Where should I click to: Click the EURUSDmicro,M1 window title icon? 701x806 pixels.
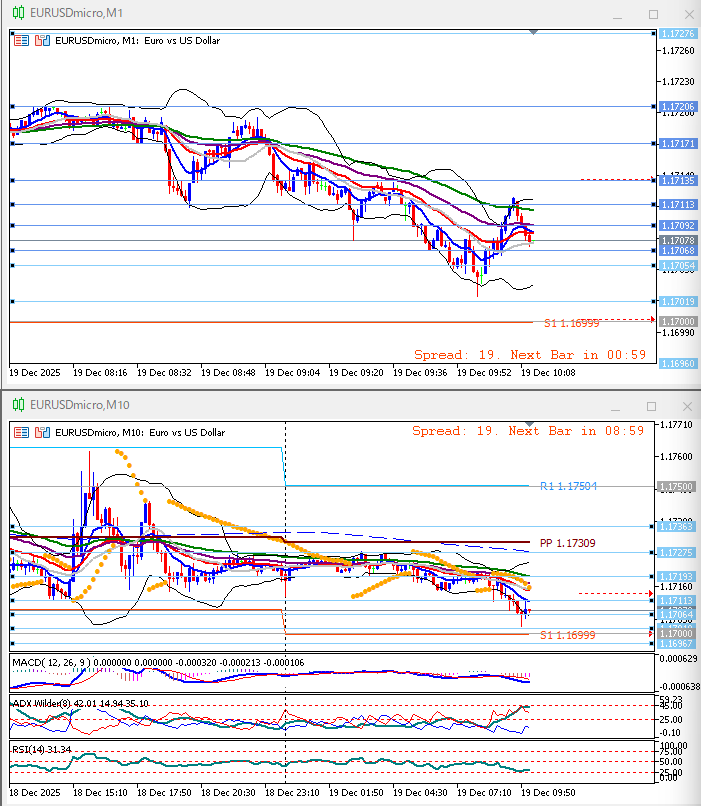pyautogui.click(x=18, y=14)
